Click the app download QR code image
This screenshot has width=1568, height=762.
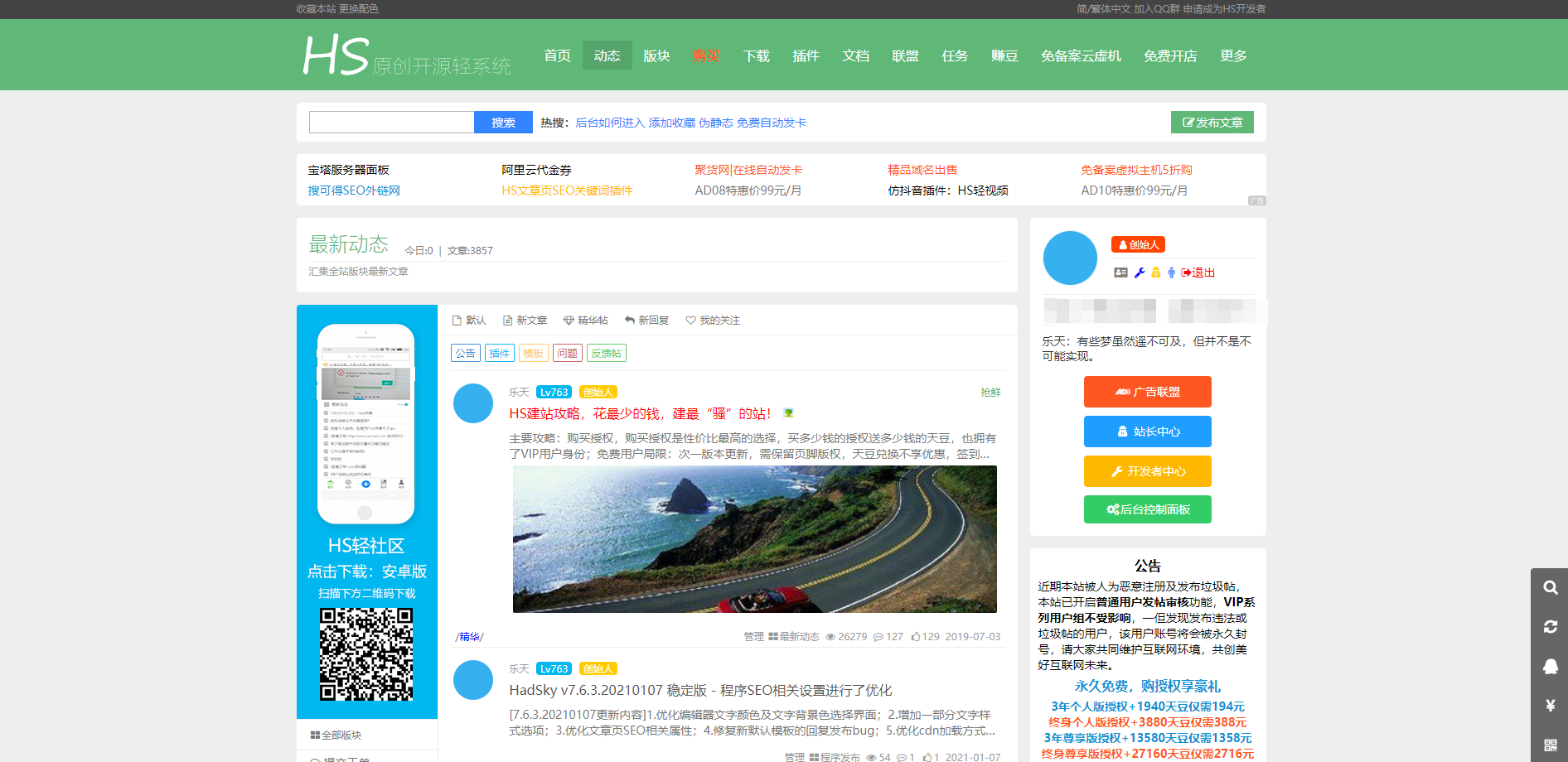pos(366,654)
